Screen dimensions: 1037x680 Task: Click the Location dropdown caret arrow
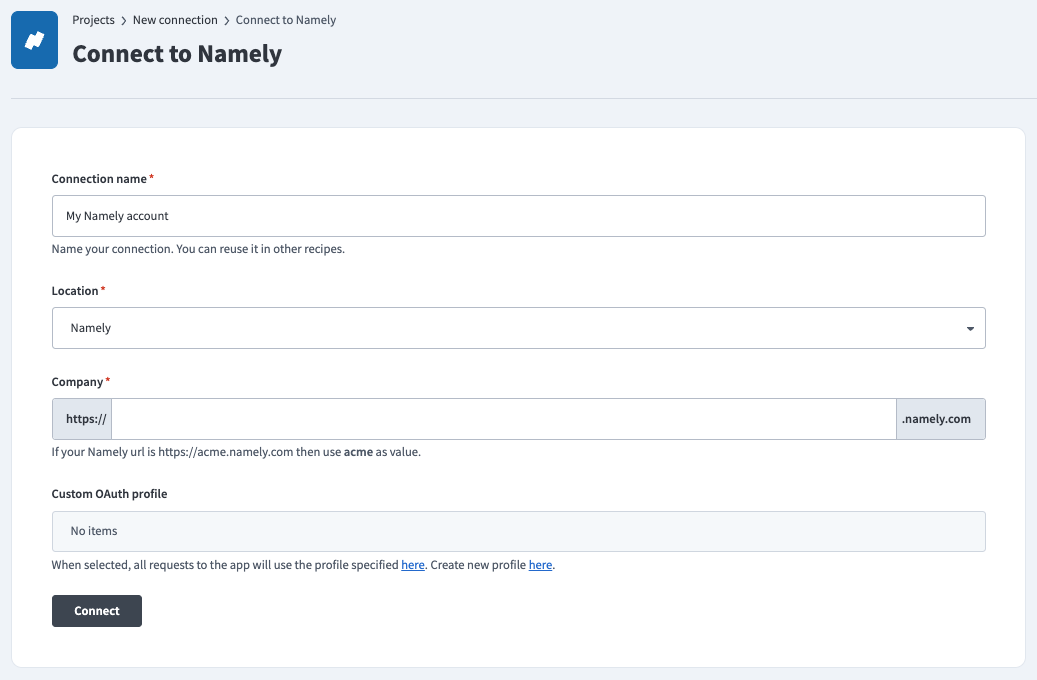(970, 329)
